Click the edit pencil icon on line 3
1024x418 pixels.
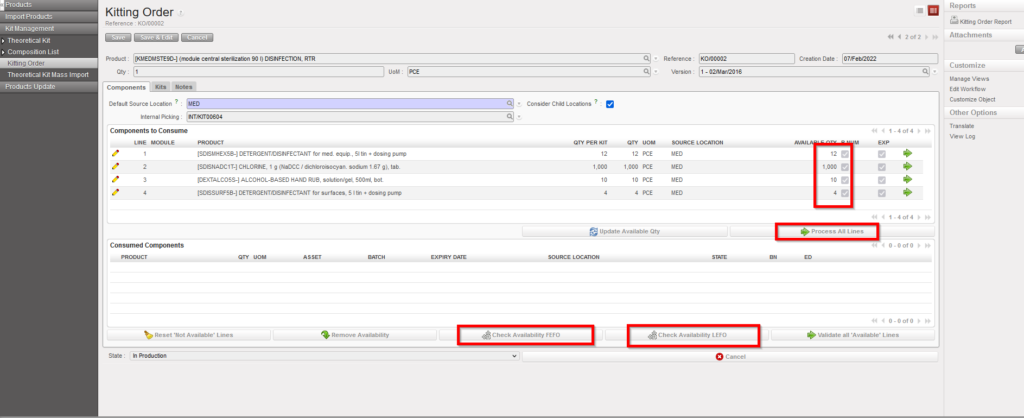116,179
